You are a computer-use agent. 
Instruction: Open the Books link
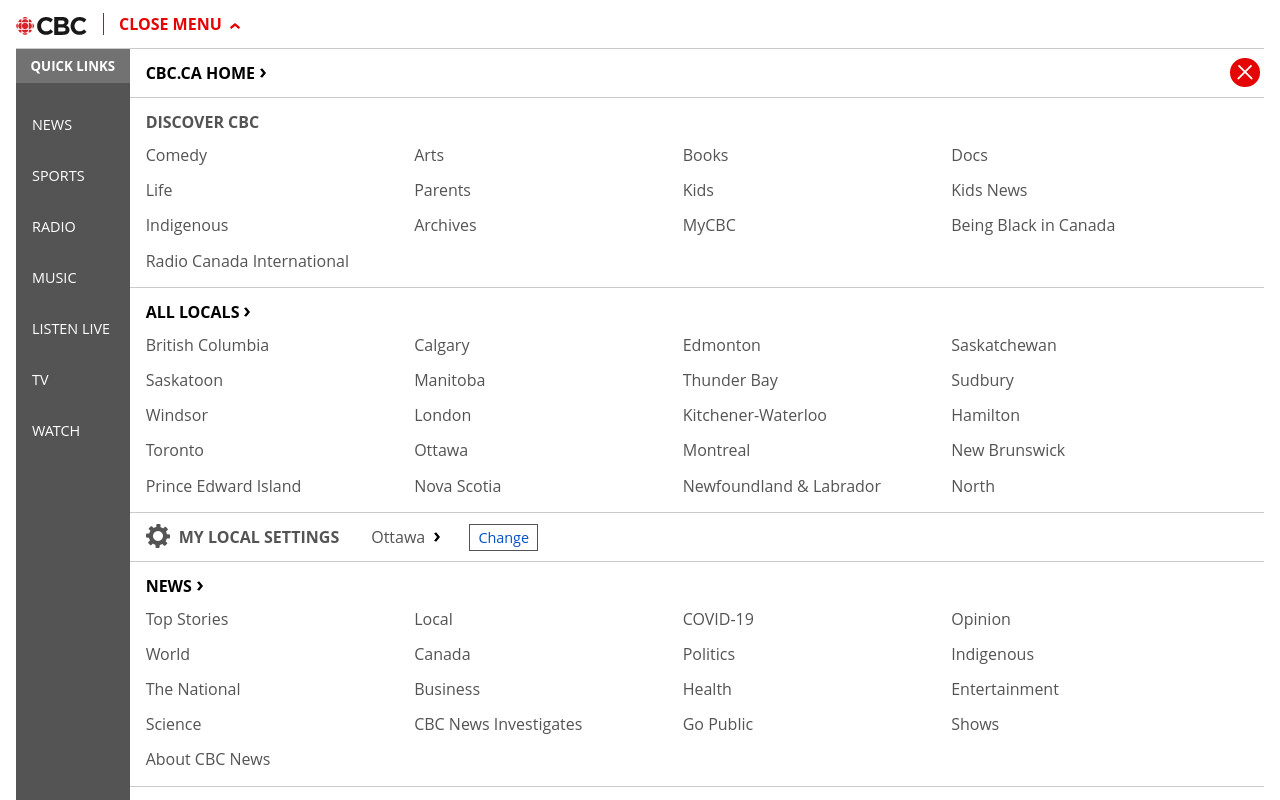pyautogui.click(x=705, y=155)
